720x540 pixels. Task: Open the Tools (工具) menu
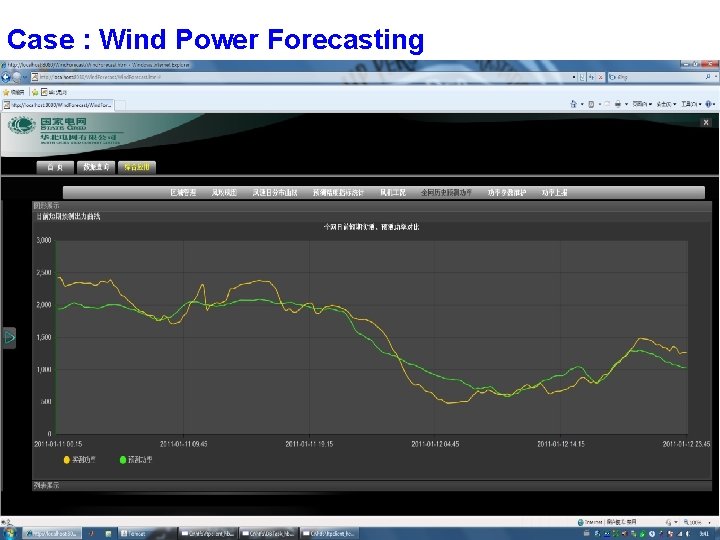pyautogui.click(x=691, y=104)
